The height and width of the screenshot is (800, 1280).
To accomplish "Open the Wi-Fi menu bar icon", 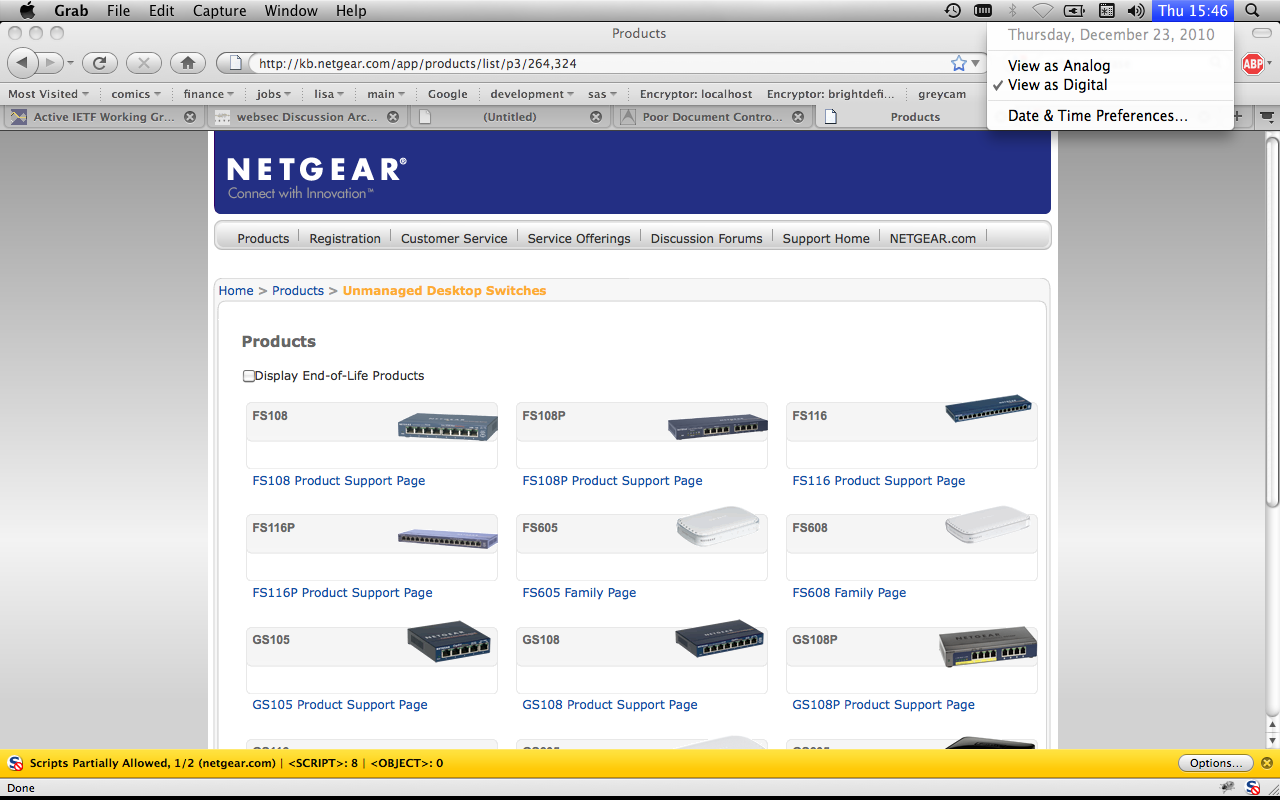I will click(x=1043, y=11).
